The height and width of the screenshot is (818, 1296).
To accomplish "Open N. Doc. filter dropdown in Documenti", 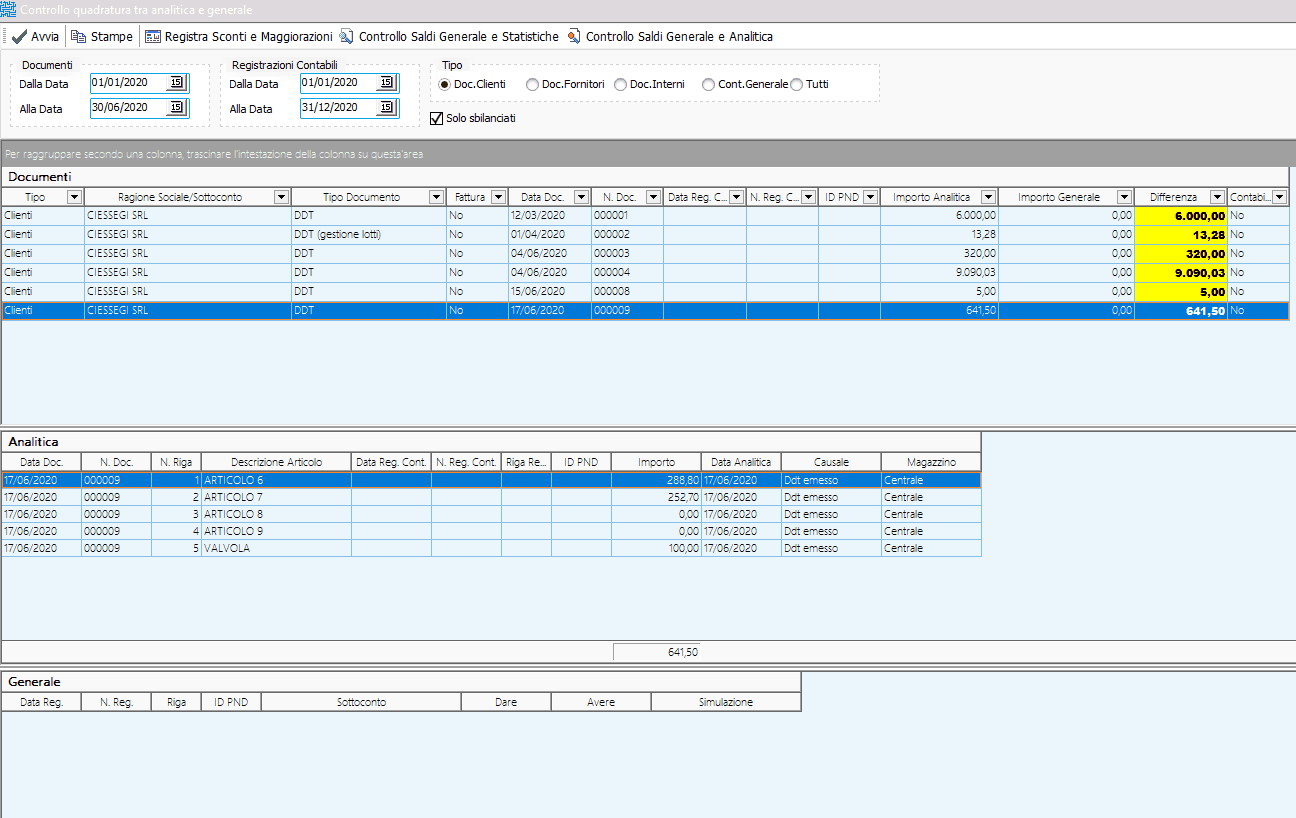I will click(x=654, y=198).
